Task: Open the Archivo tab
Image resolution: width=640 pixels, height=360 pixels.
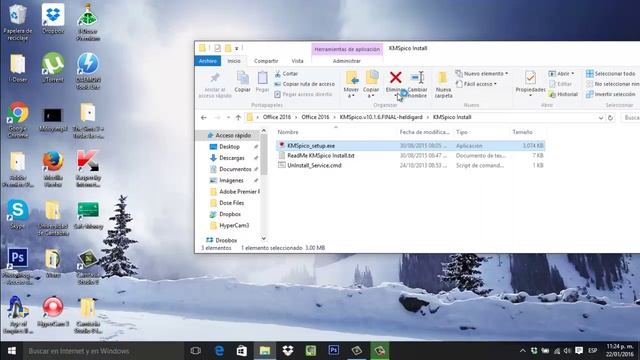Action: [x=208, y=61]
